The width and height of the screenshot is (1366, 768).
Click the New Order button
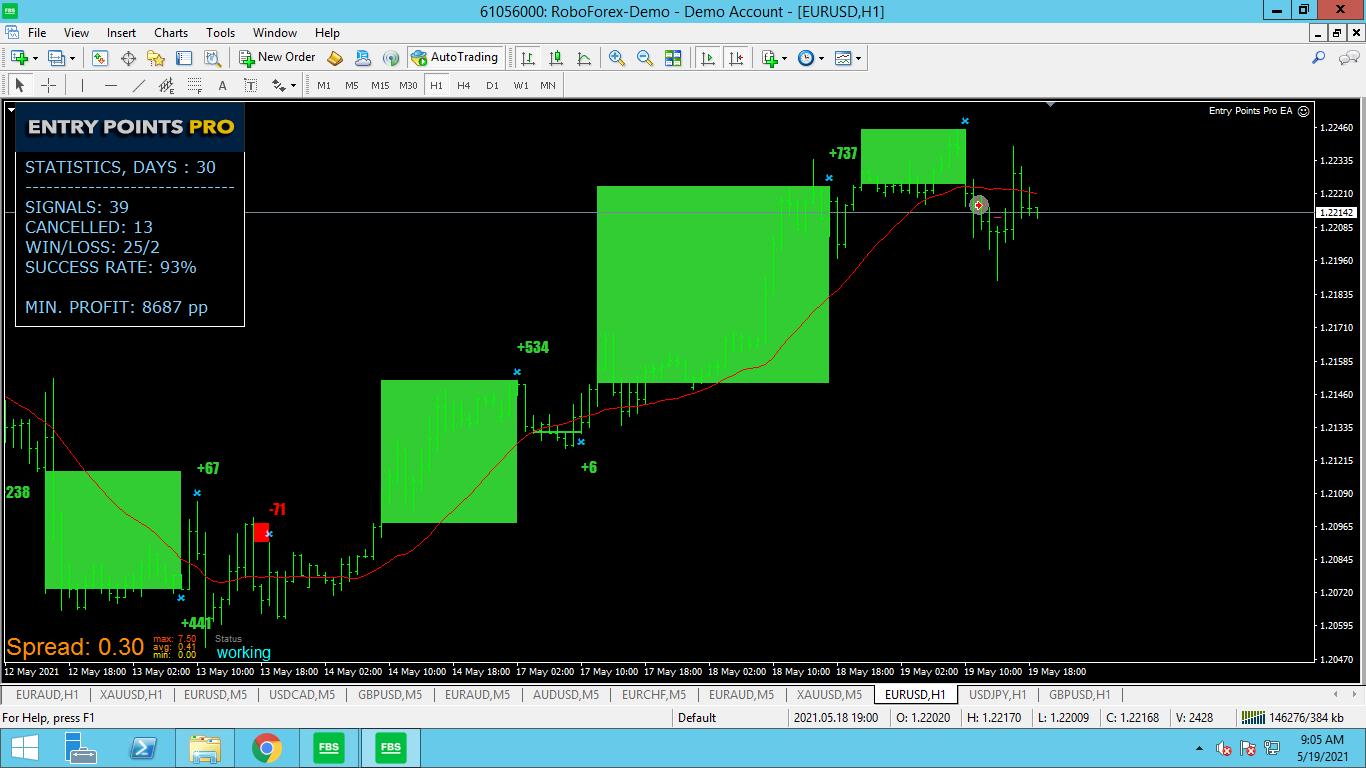(277, 58)
